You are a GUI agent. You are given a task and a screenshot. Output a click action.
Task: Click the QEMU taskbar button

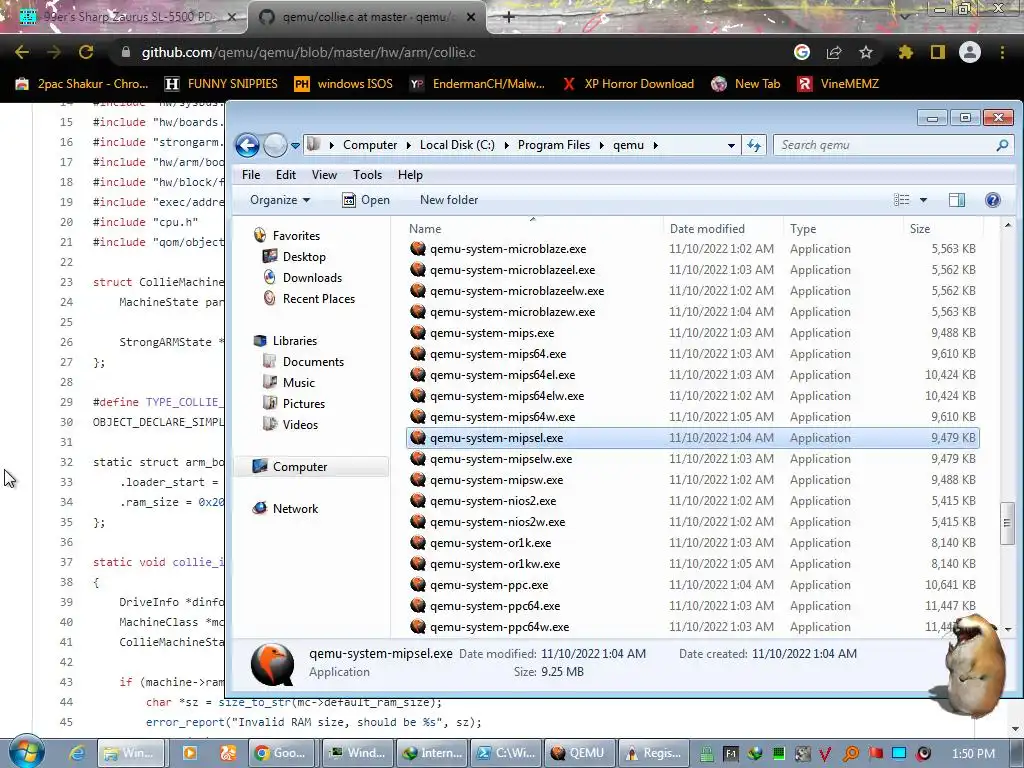[x=577, y=753]
